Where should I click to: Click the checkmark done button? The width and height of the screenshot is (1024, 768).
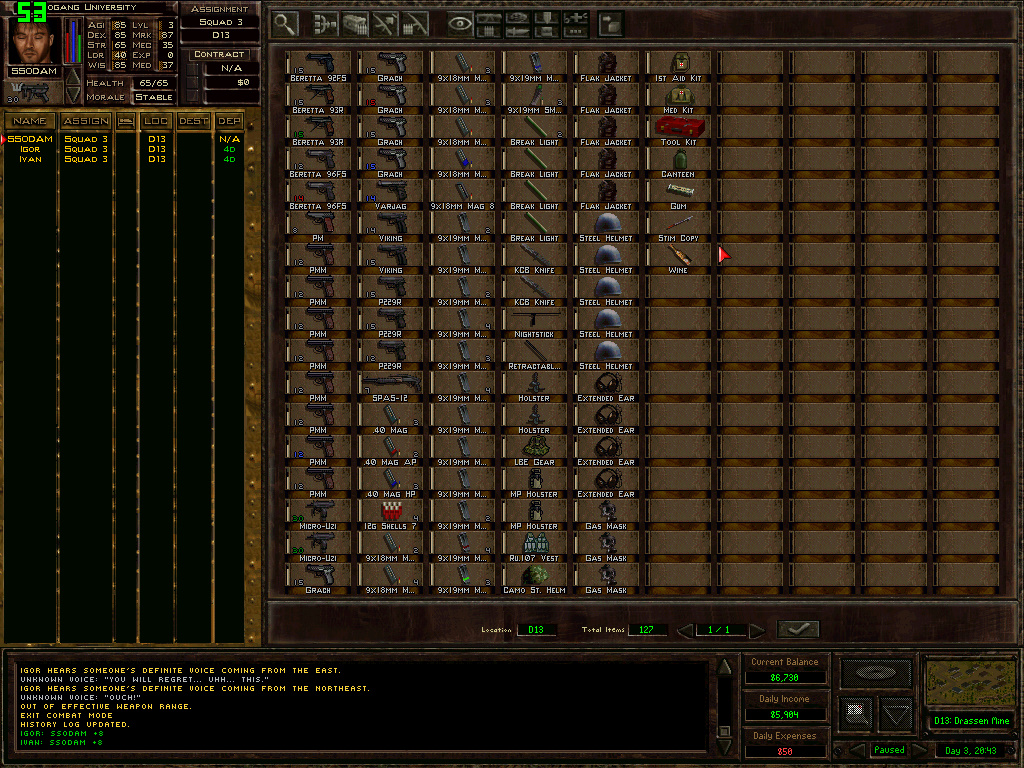click(x=797, y=629)
